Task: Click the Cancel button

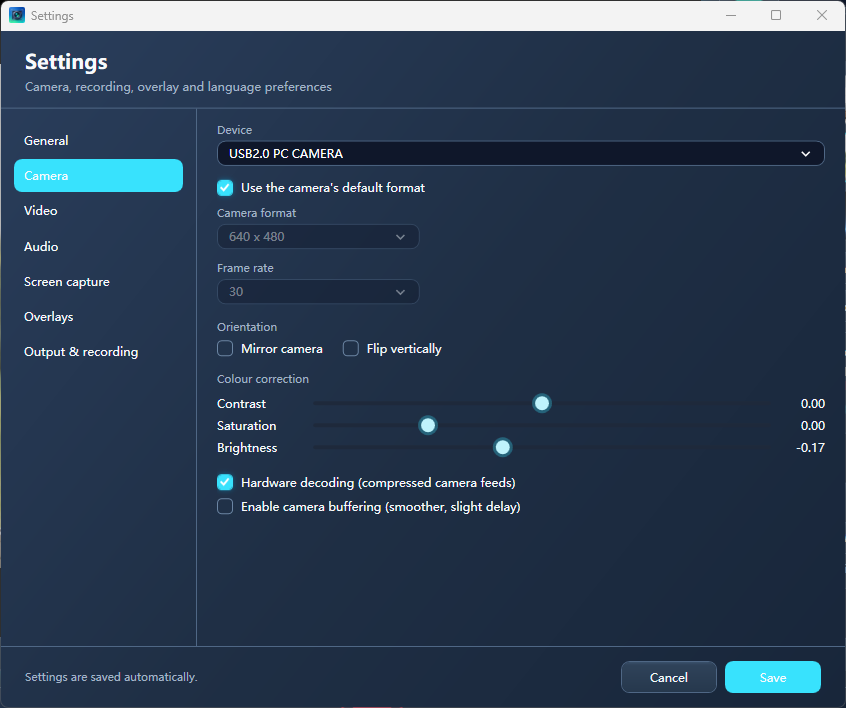Action: coord(669,677)
